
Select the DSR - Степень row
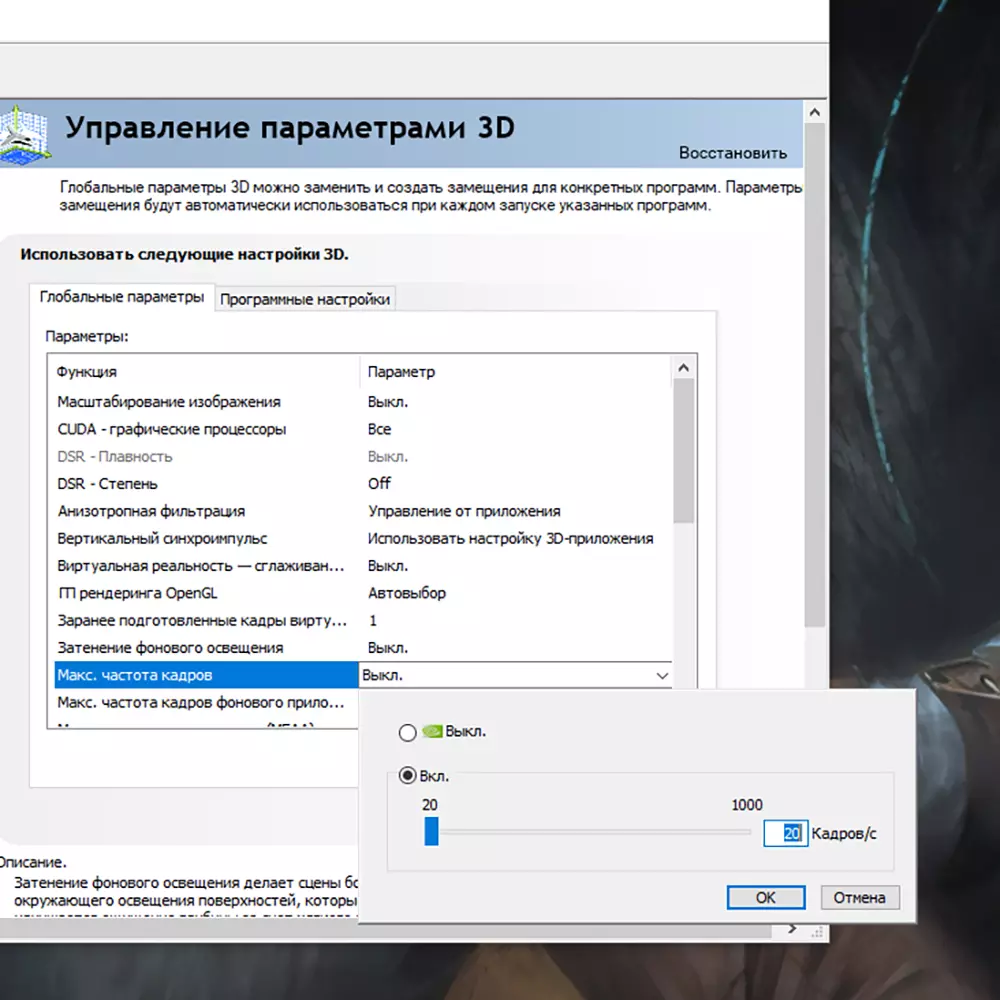click(363, 483)
